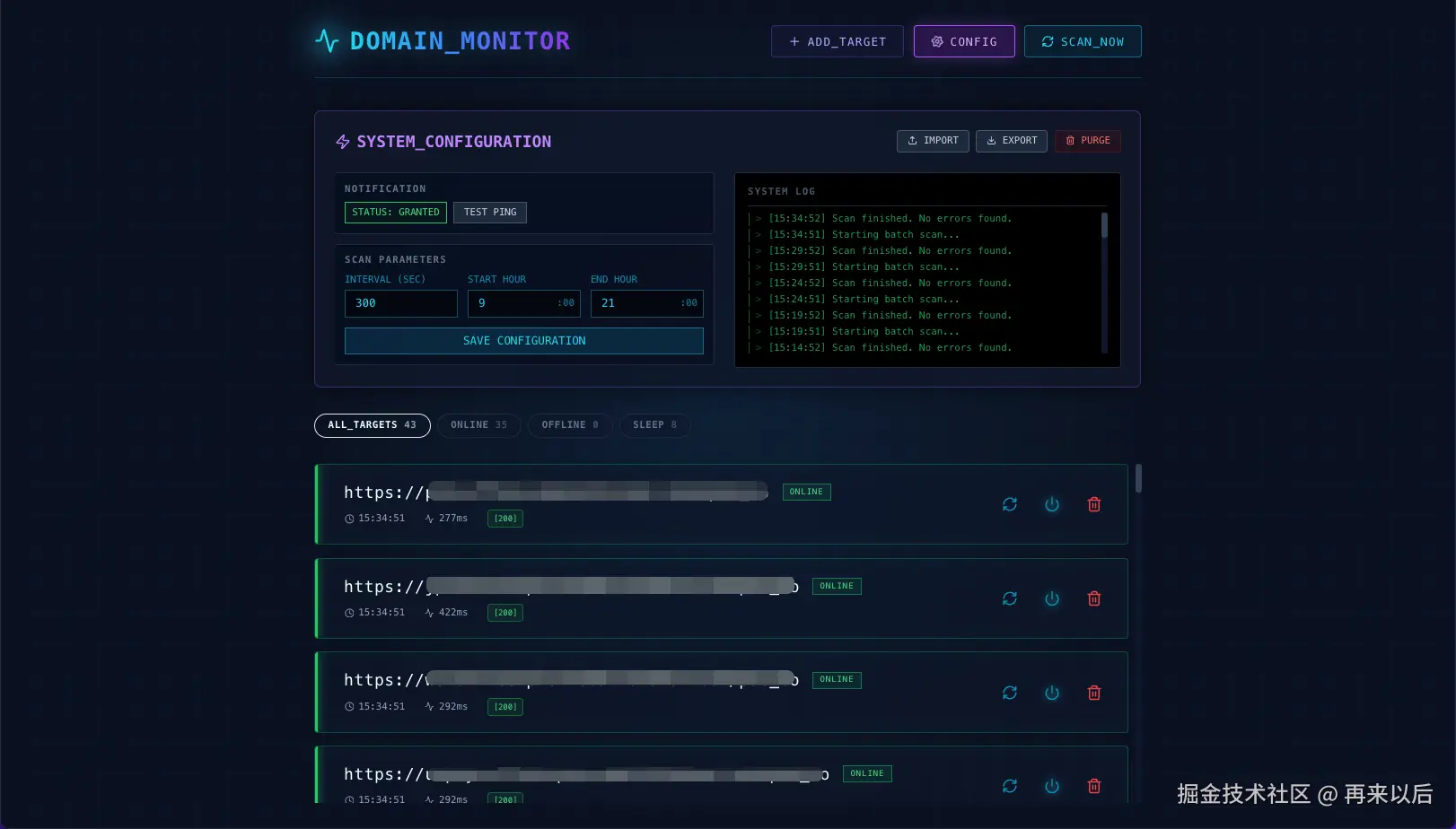Remove the 422ms target using trash icon
This screenshot has width=1456, height=829.
(x=1094, y=598)
